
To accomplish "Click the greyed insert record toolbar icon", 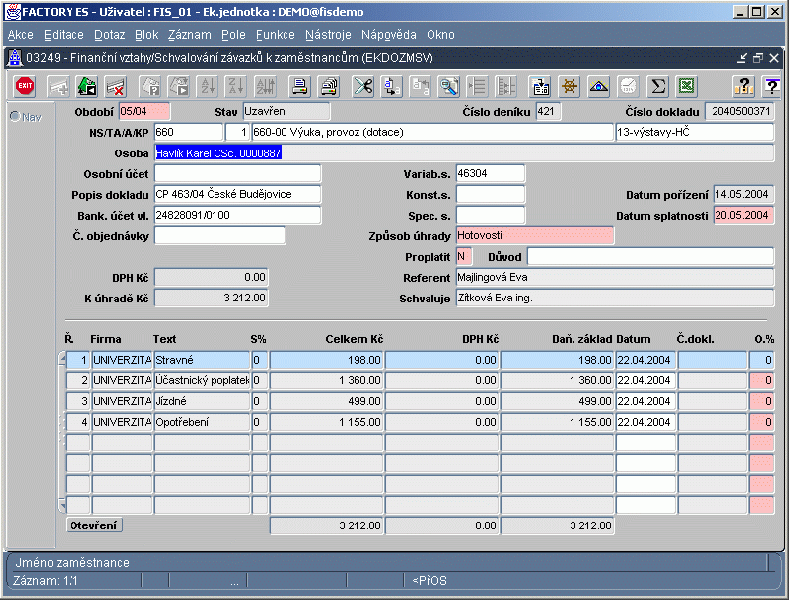I will tap(58, 86).
